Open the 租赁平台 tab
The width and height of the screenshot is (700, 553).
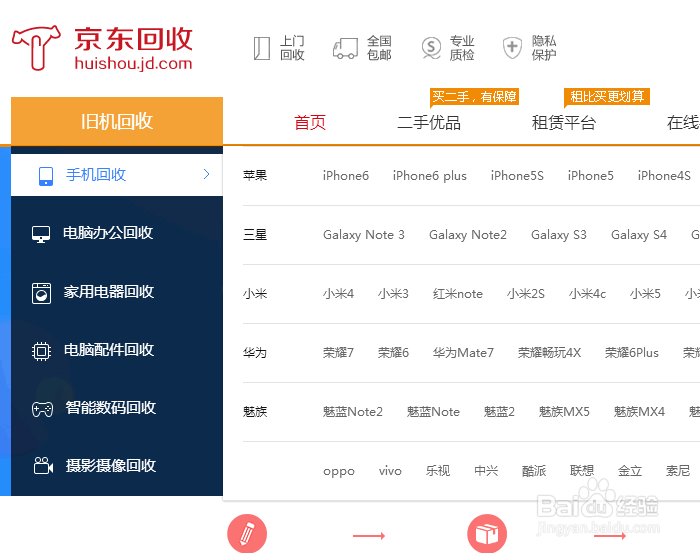[564, 122]
